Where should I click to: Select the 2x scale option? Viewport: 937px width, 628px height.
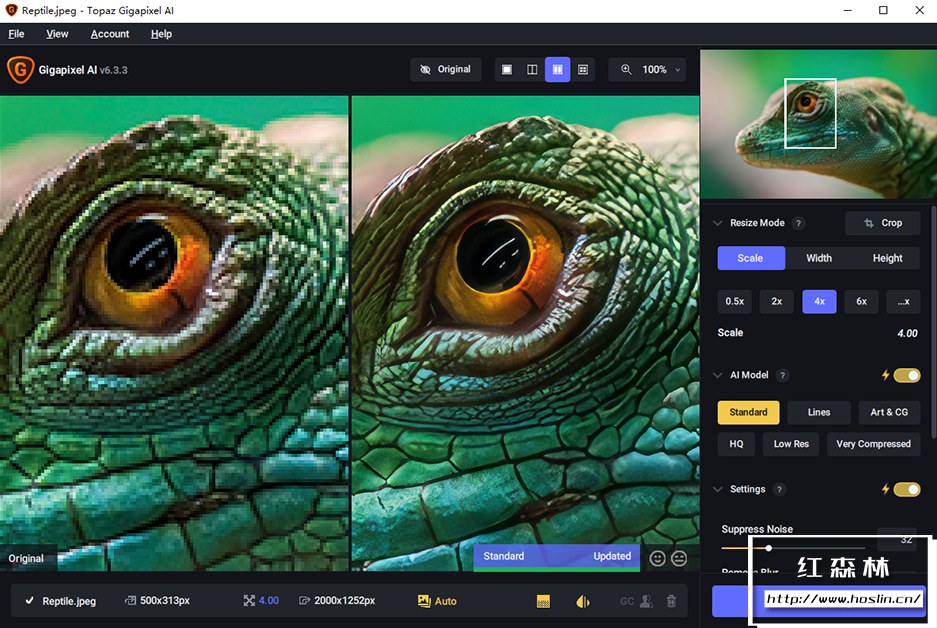[776, 301]
